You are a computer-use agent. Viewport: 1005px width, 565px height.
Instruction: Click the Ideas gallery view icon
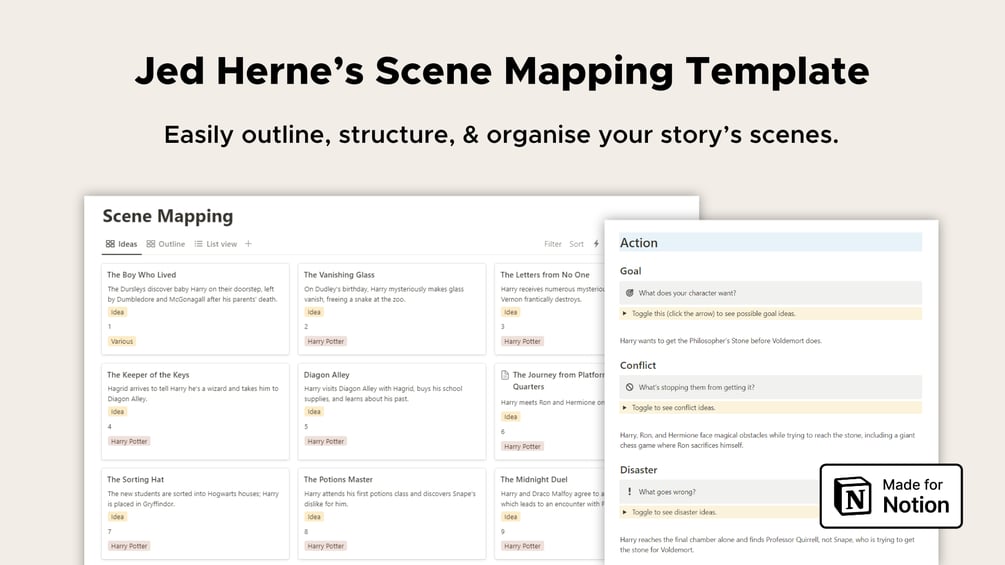click(110, 244)
